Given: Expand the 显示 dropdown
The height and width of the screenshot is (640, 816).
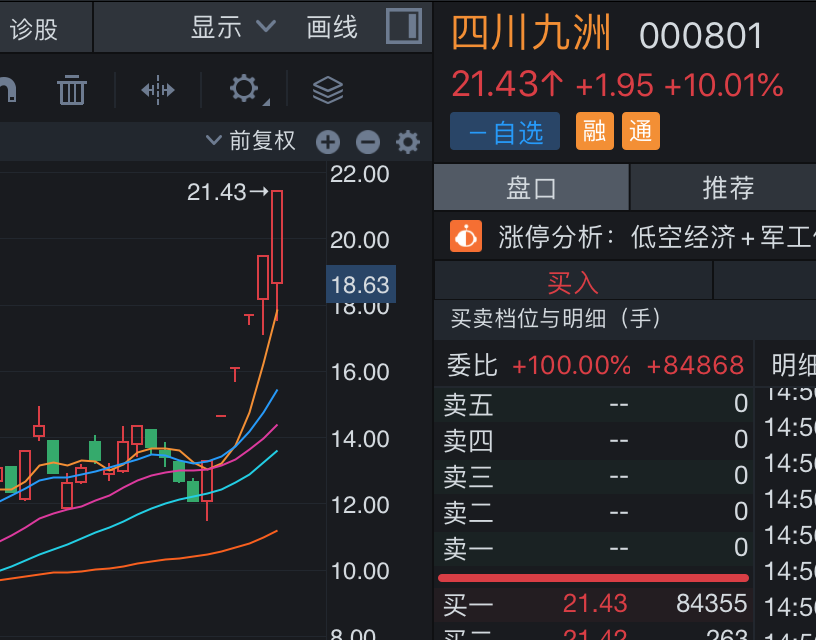Looking at the screenshot, I should (233, 27).
